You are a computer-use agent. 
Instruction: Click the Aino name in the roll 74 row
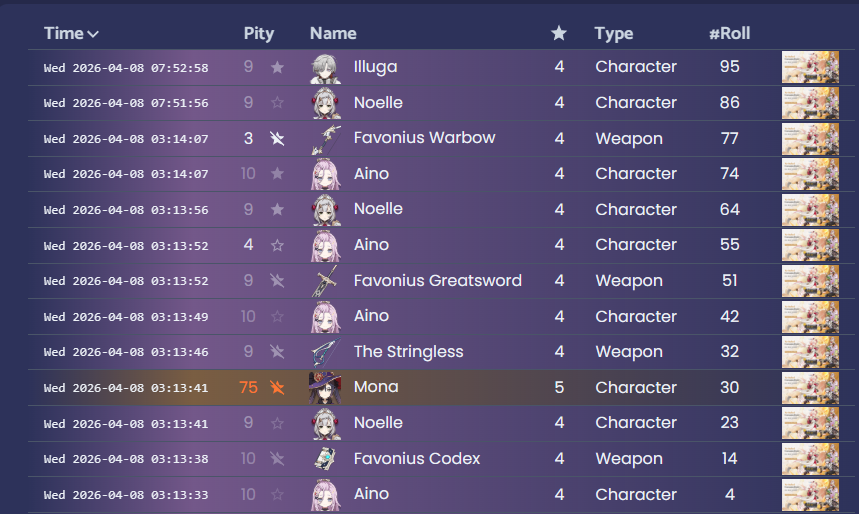[371, 174]
